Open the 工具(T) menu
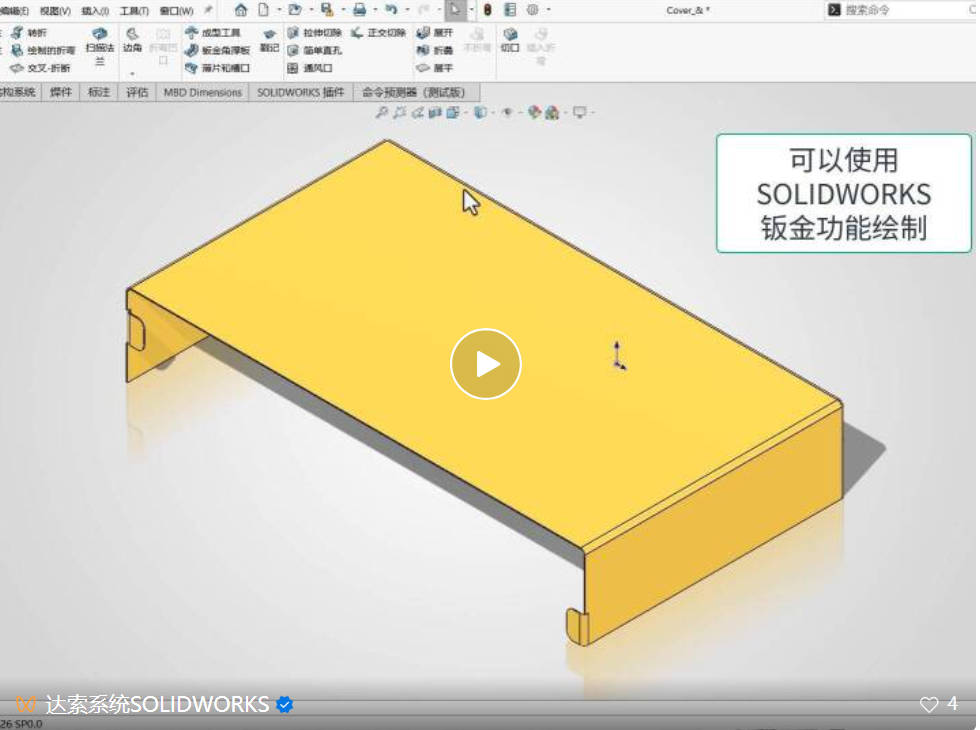The image size is (980, 730). (x=134, y=11)
